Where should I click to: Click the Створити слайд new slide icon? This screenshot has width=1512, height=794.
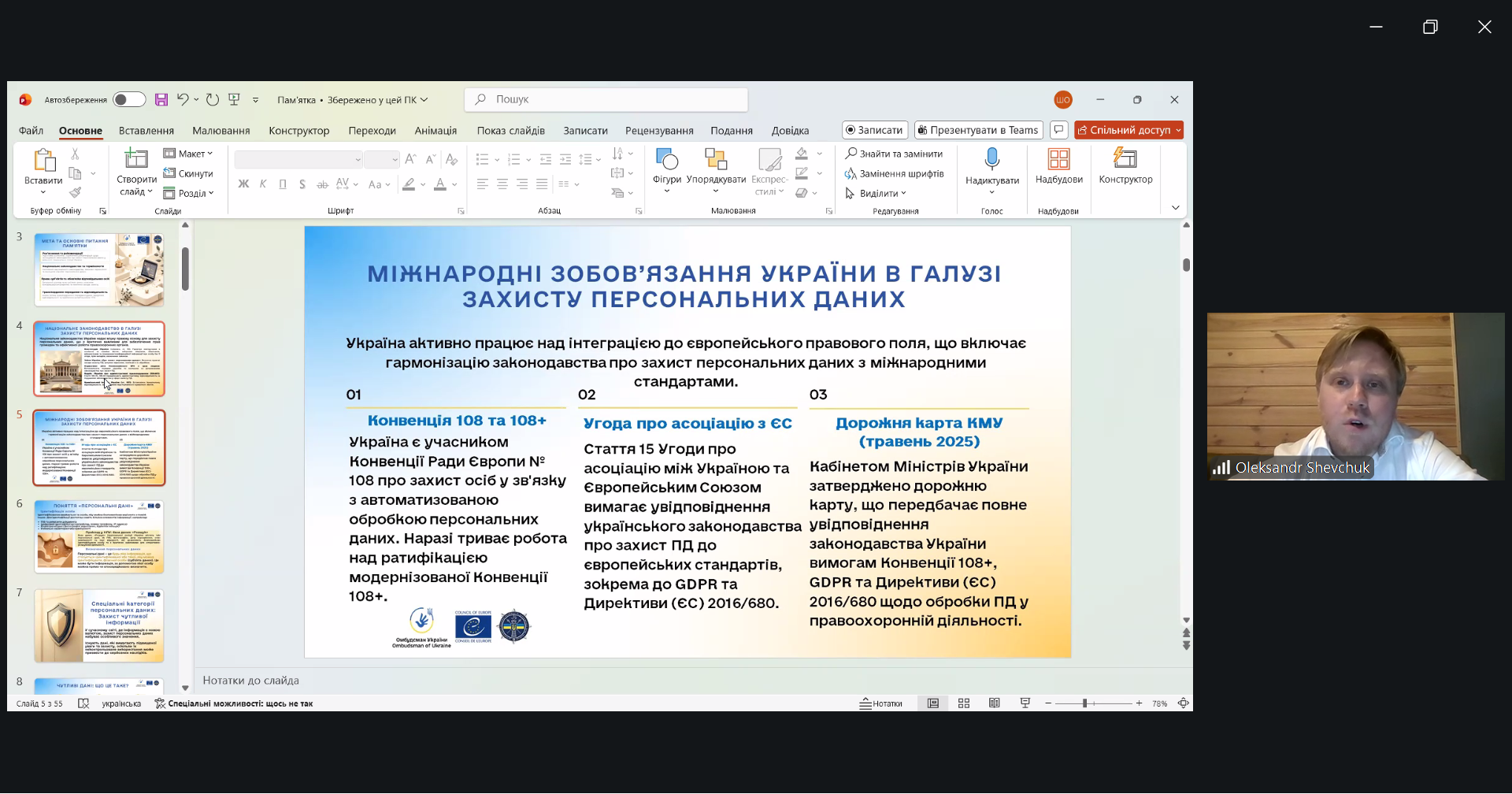136,159
